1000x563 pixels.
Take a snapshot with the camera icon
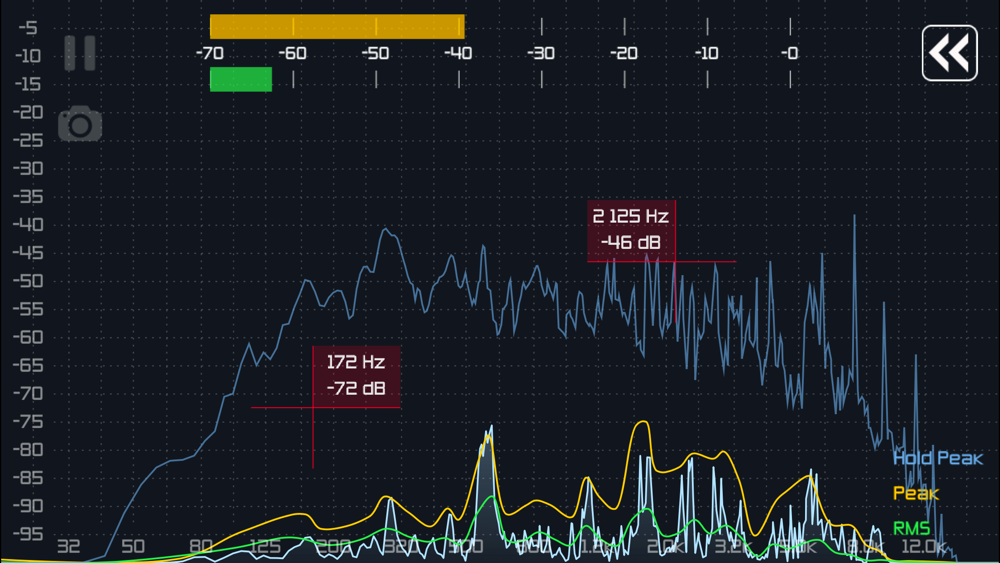pyautogui.click(x=80, y=124)
